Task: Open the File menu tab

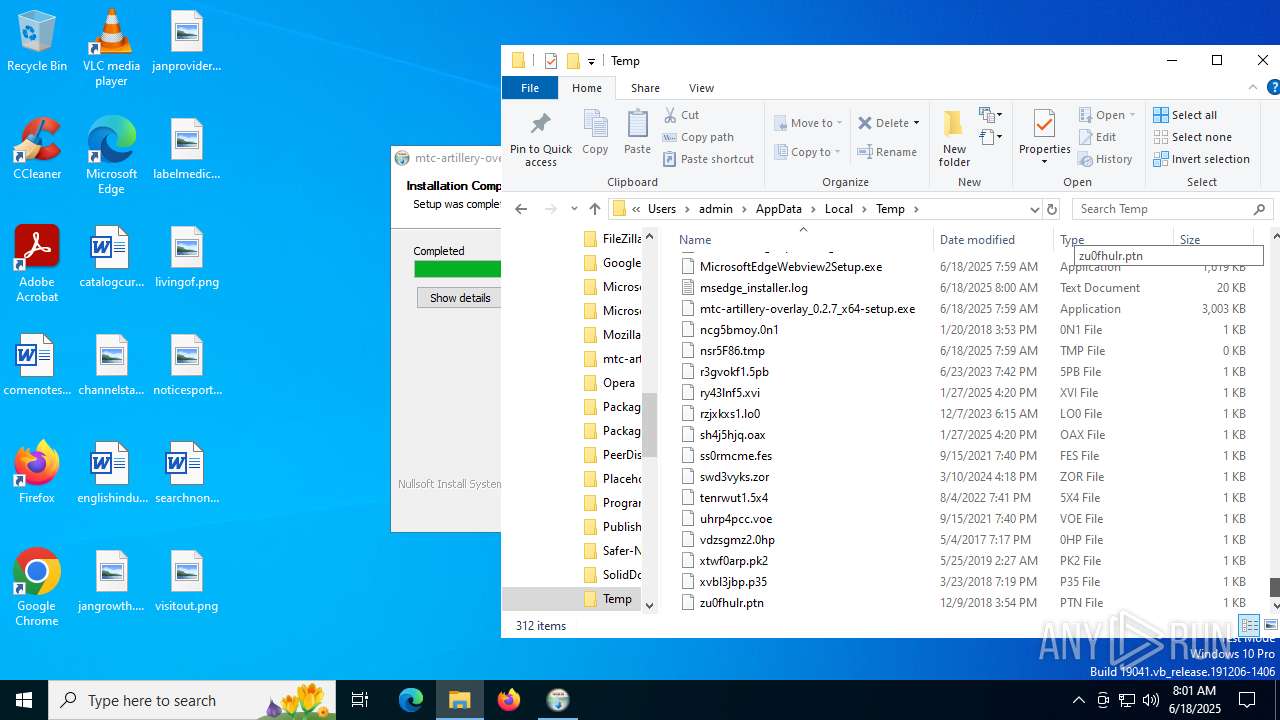Action: point(530,88)
